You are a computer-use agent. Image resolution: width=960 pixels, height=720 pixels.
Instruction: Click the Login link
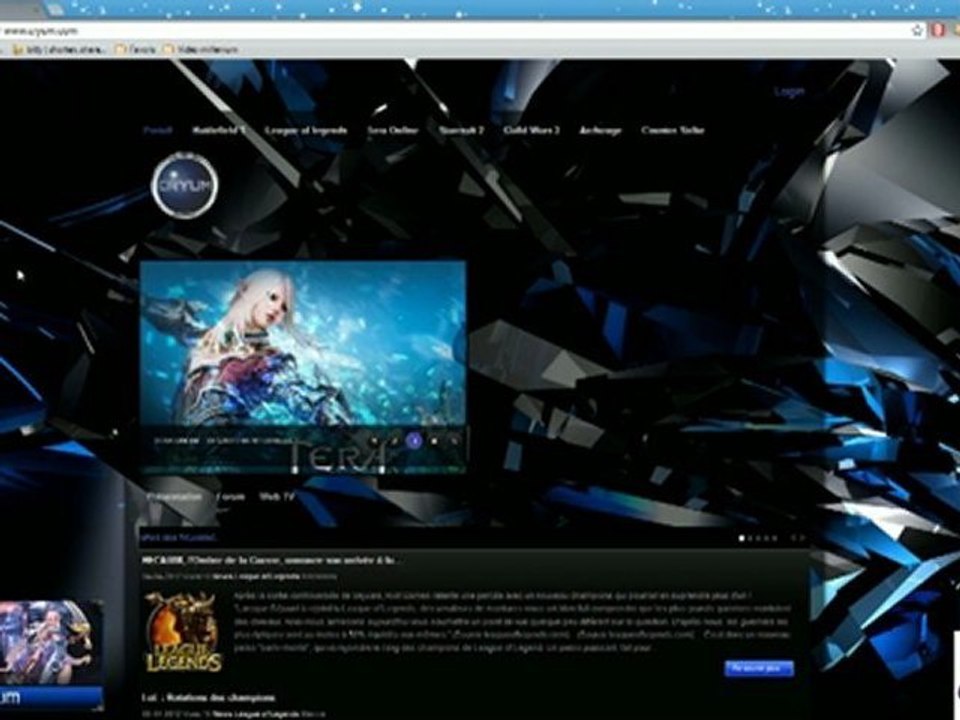point(789,92)
